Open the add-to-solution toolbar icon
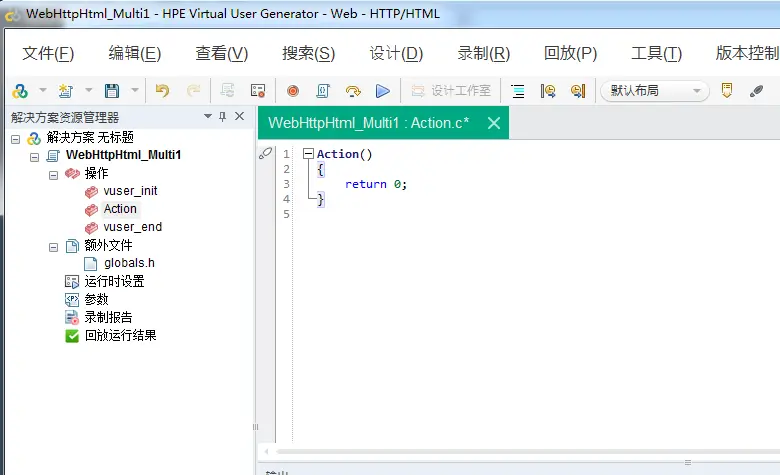780x475 pixels. point(20,91)
